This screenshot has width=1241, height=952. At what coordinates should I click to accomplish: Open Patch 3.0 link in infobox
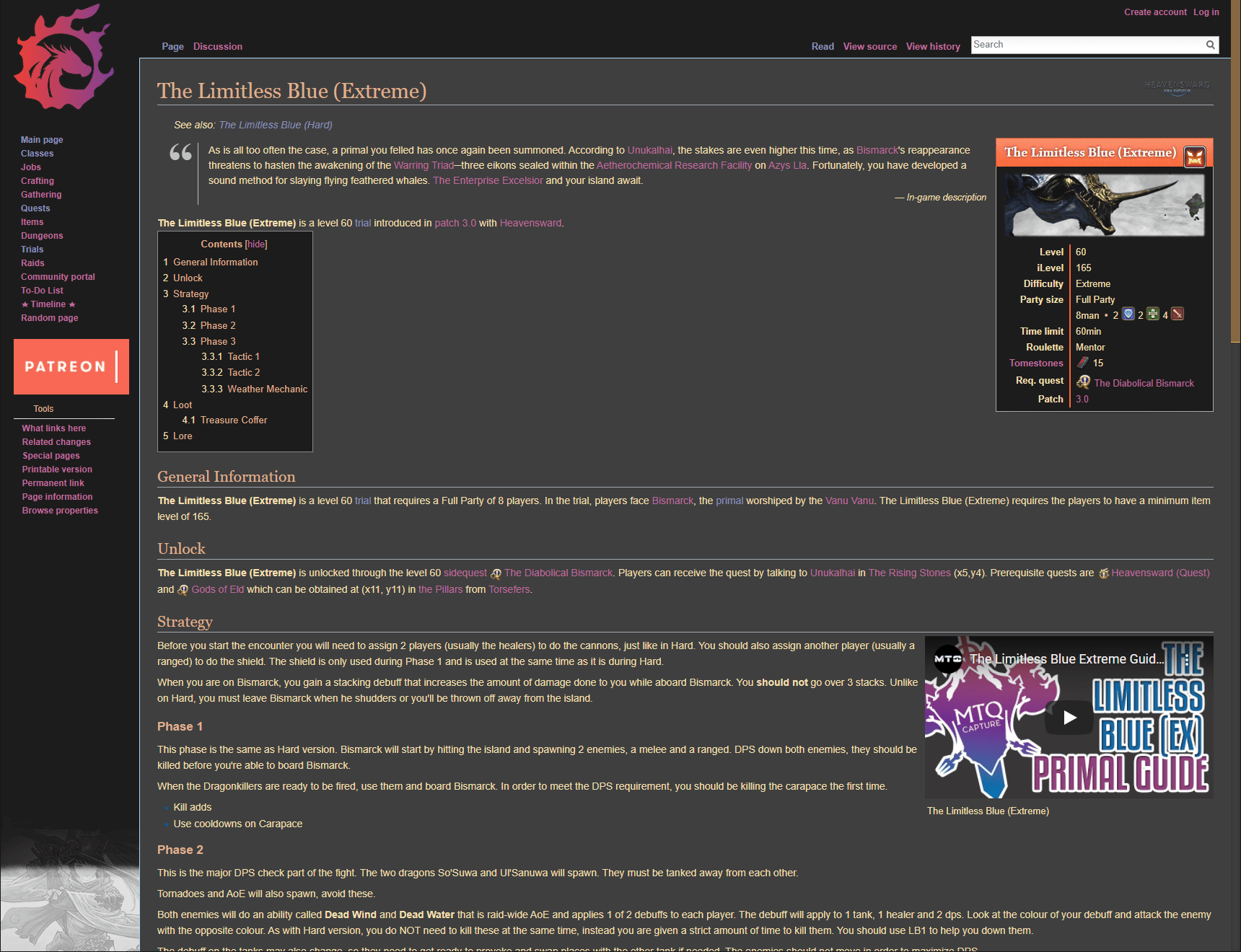click(1082, 400)
